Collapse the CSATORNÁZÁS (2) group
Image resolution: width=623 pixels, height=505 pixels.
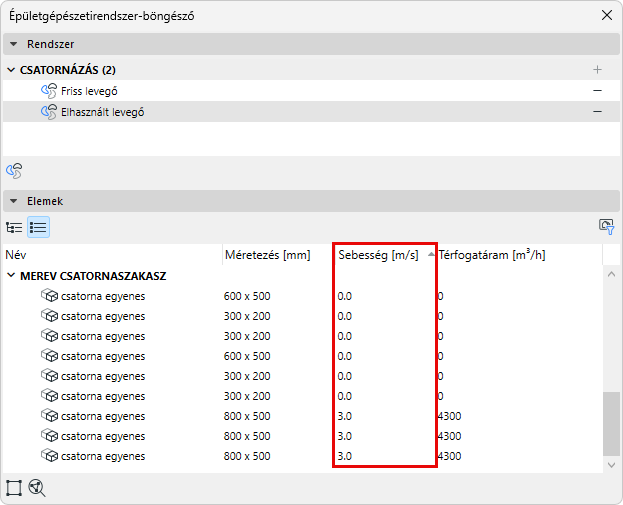point(12,70)
